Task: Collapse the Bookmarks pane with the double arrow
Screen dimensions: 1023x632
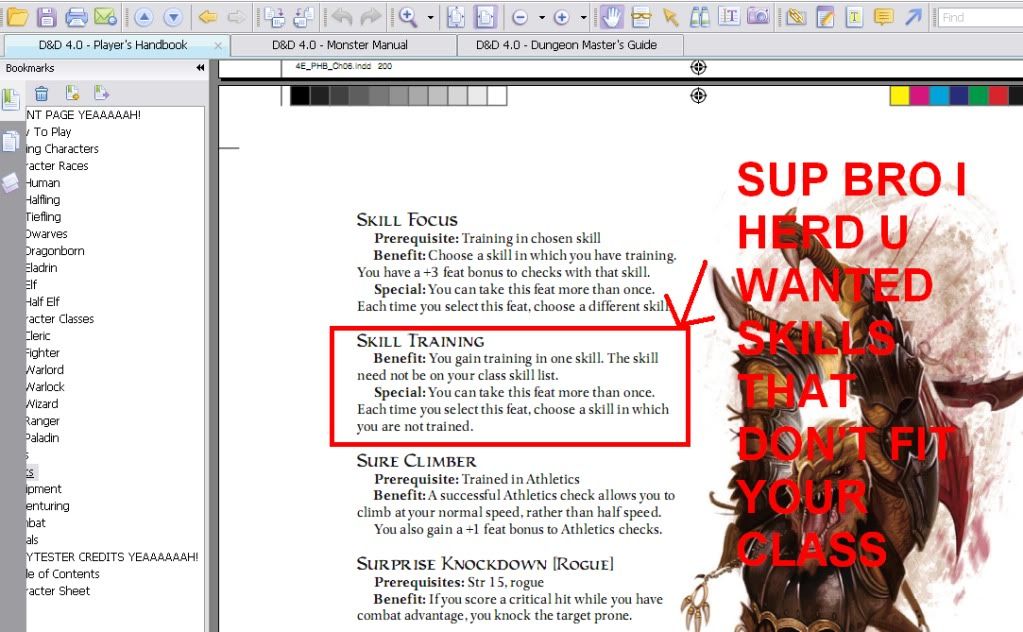Action: 200,68
